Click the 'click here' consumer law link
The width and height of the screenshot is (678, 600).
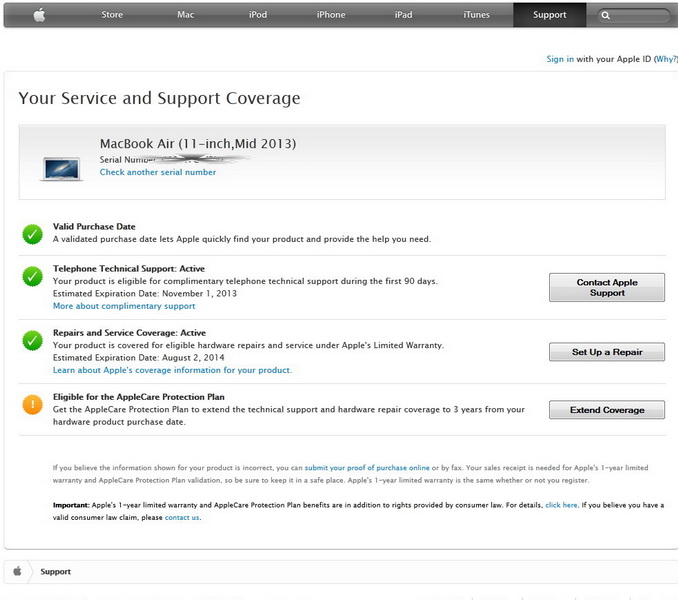point(561,505)
